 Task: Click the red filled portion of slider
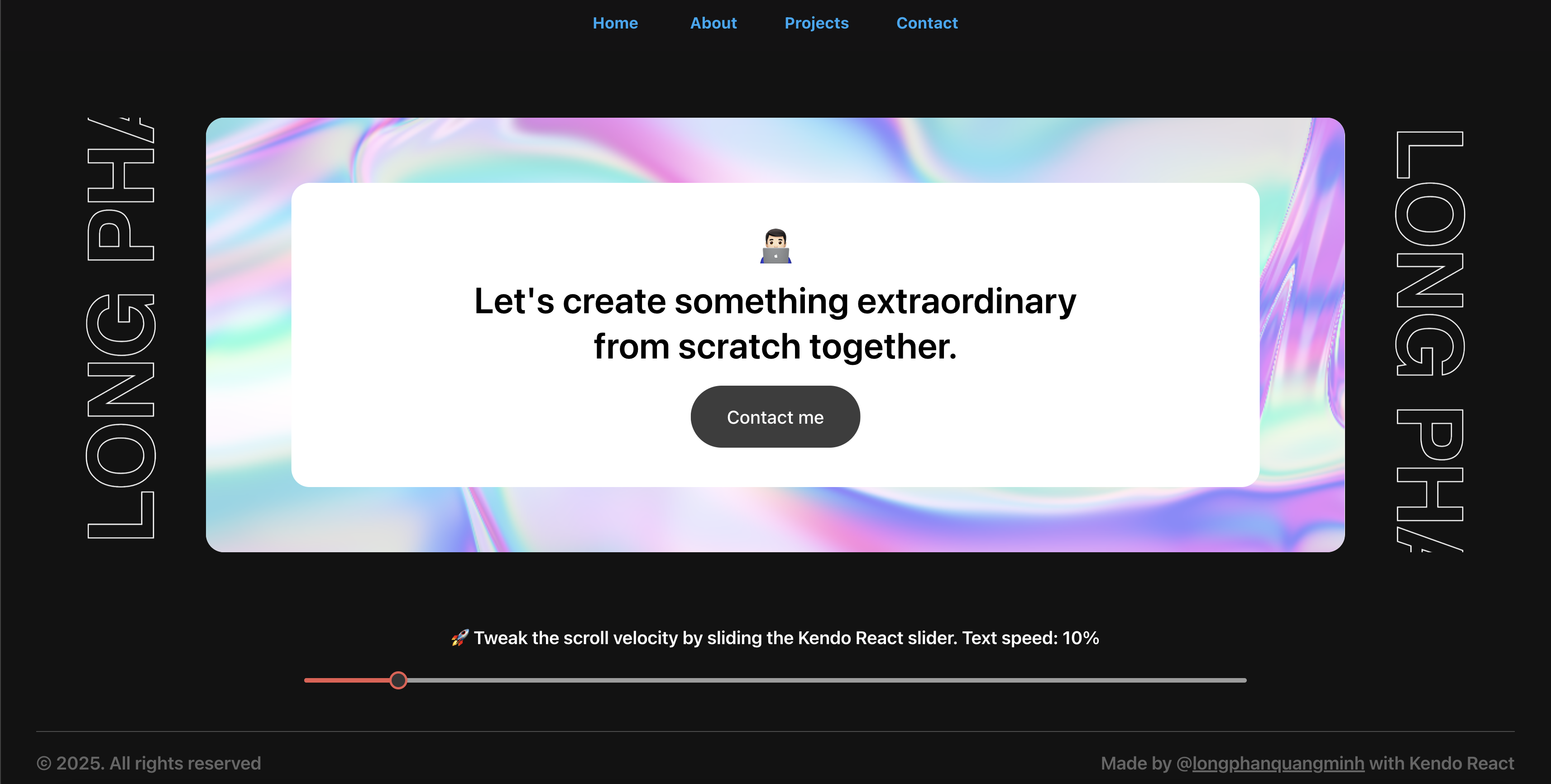click(x=347, y=680)
